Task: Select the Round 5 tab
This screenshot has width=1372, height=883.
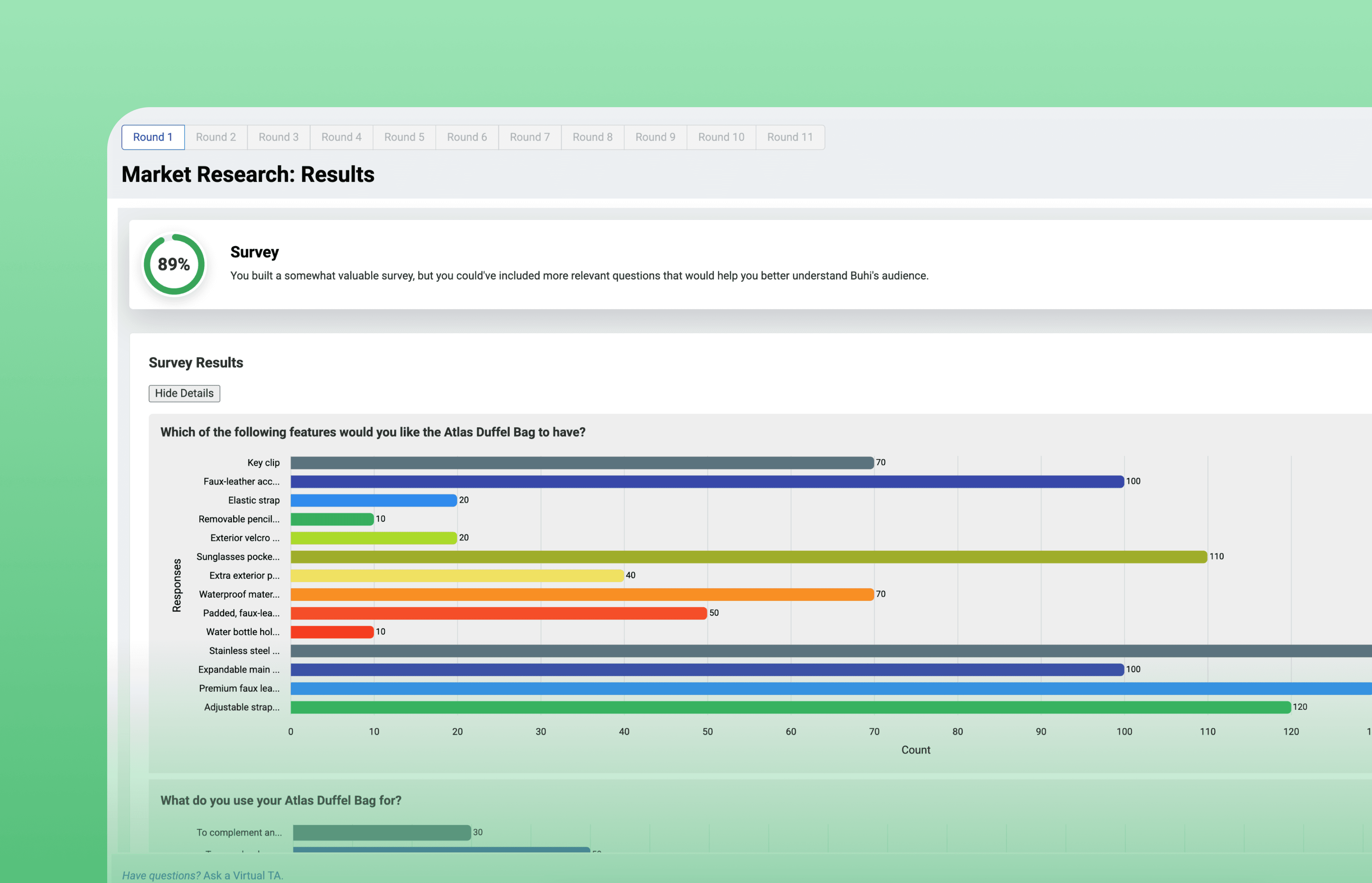Action: pos(404,137)
